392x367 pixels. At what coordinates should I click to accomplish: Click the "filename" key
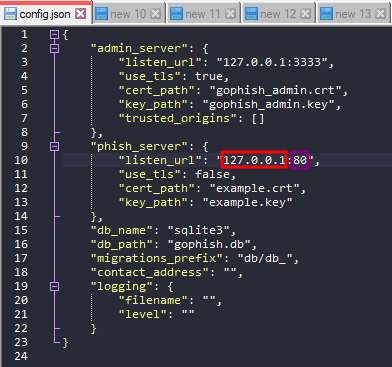click(x=153, y=300)
